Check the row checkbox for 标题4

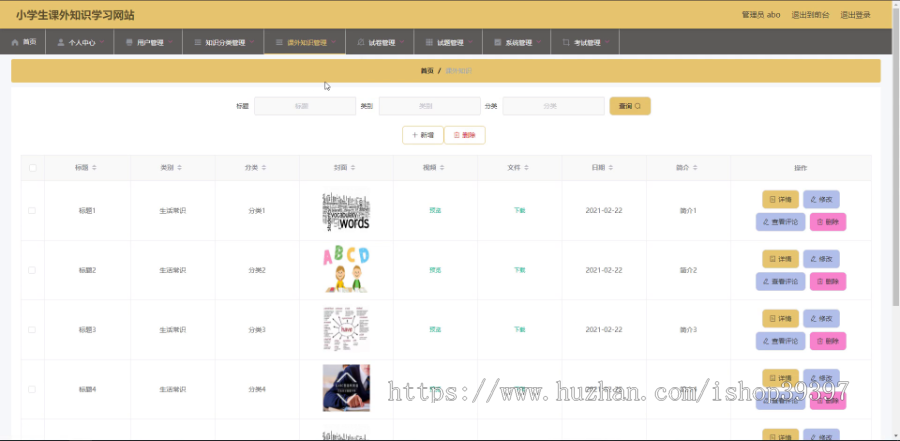(32, 389)
